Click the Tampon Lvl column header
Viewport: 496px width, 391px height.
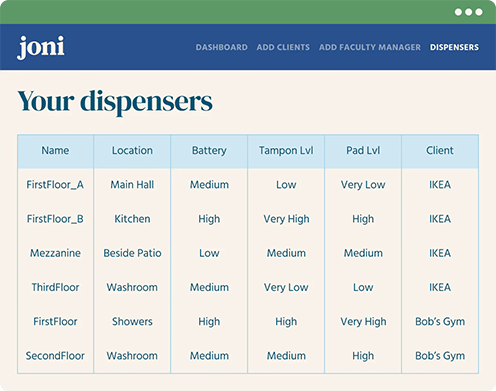(286, 151)
